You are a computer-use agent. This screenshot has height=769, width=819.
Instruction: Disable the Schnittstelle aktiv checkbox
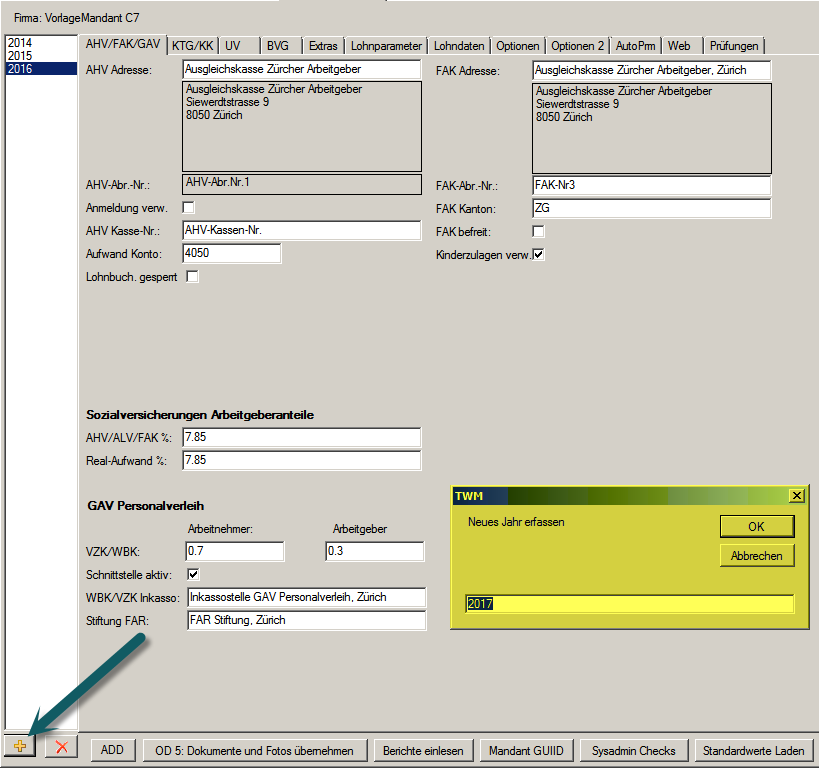click(193, 575)
